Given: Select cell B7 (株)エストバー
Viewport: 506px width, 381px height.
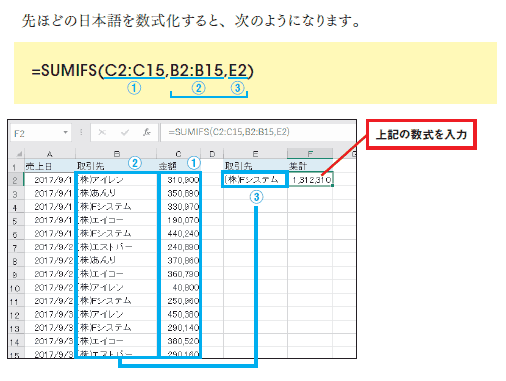Looking at the screenshot, I should 117,247.
